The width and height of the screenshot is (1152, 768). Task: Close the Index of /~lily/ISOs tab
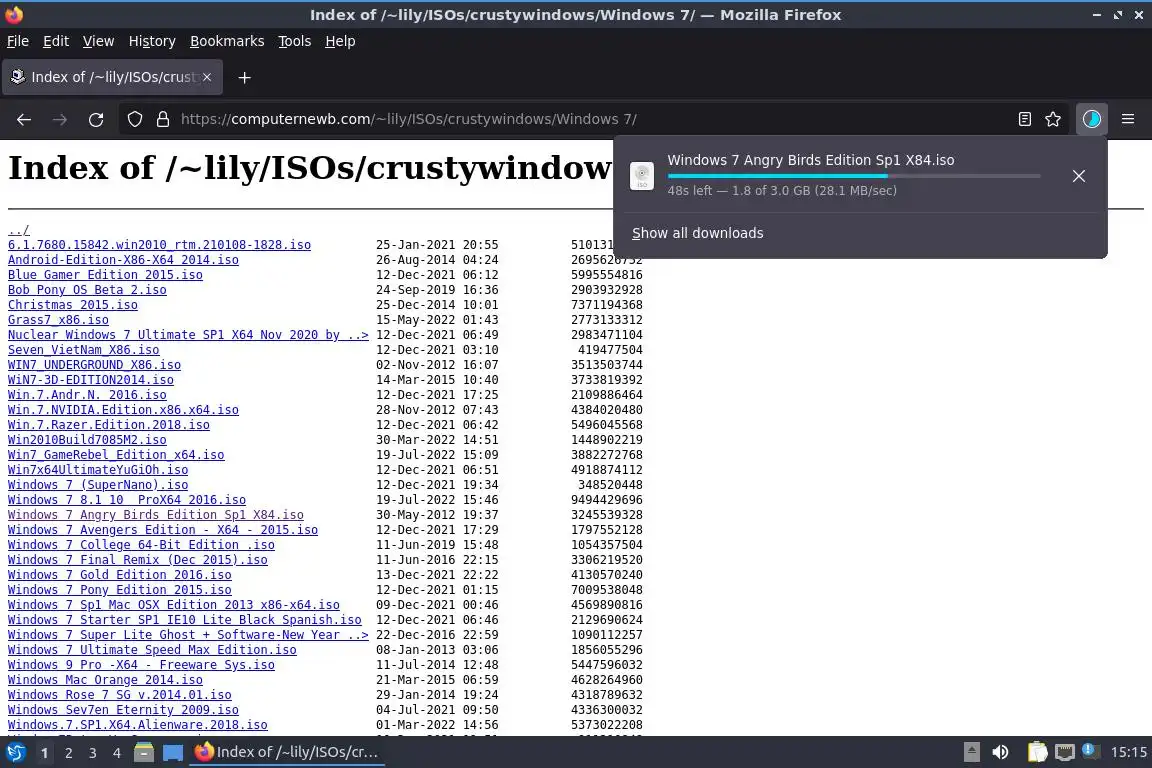(x=207, y=77)
